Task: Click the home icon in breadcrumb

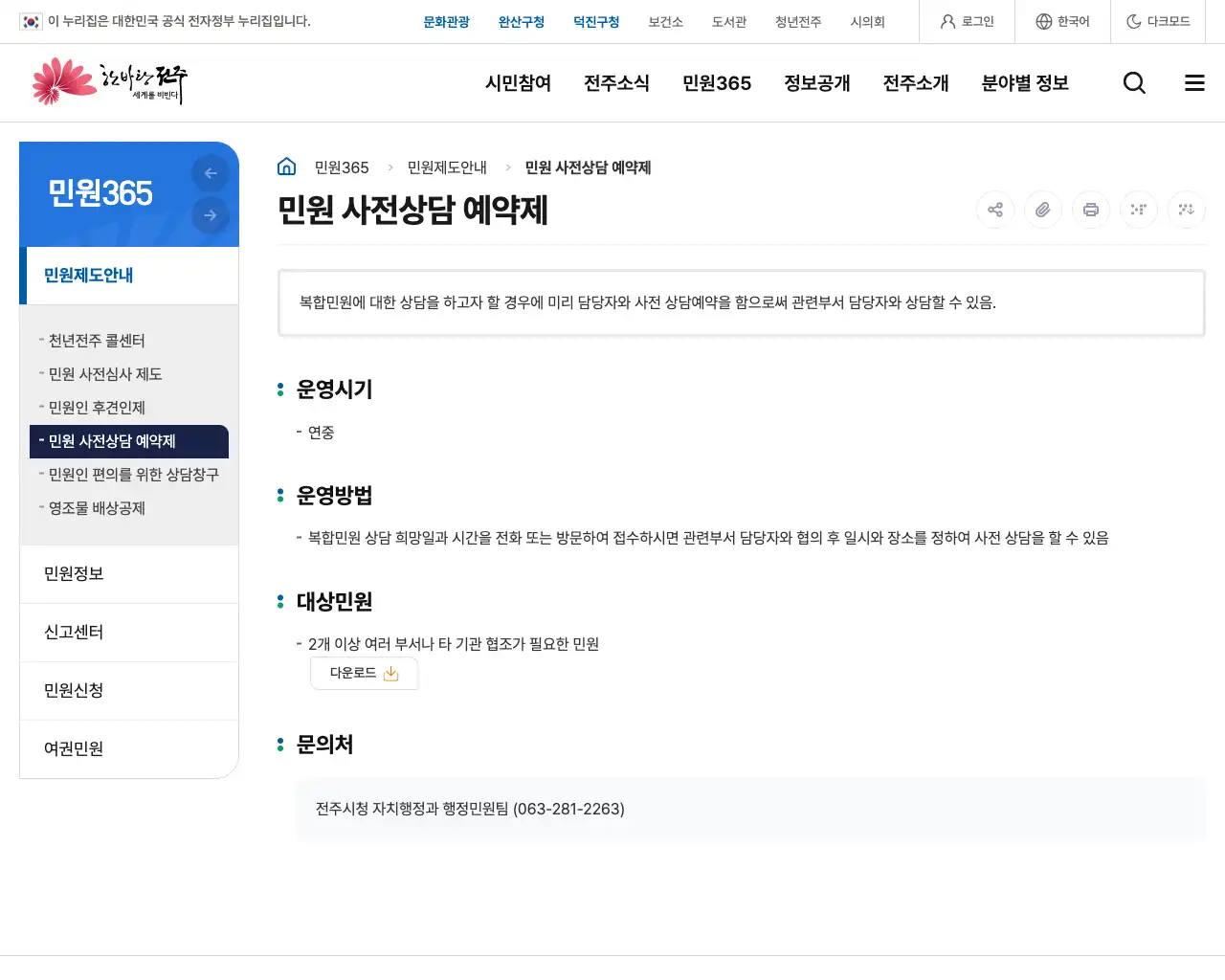Action: (286, 167)
